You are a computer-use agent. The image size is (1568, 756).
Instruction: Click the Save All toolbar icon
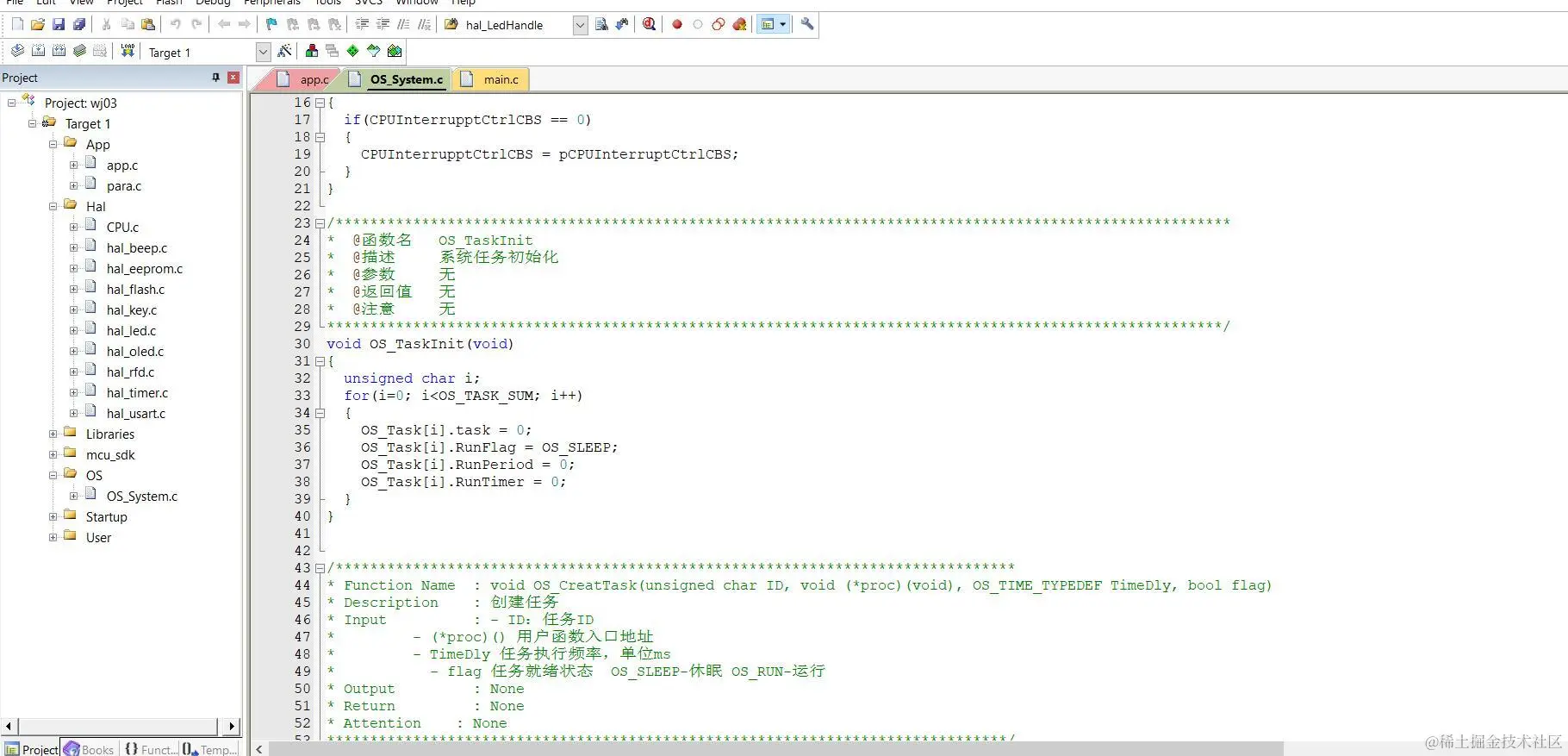point(79,24)
